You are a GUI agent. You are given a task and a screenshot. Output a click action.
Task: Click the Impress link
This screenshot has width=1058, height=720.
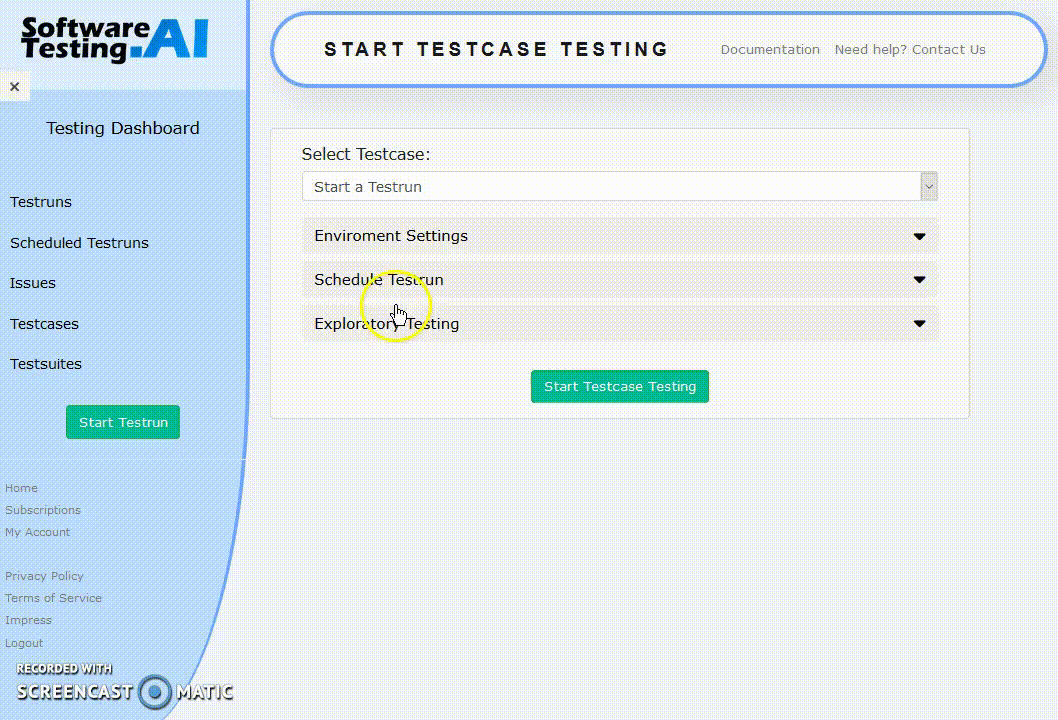tap(28, 620)
